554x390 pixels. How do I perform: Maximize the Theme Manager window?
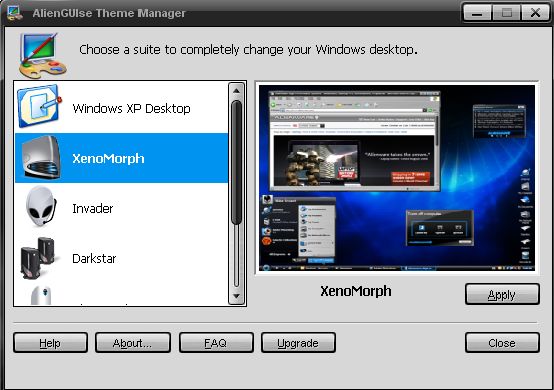pyautogui.click(x=506, y=13)
